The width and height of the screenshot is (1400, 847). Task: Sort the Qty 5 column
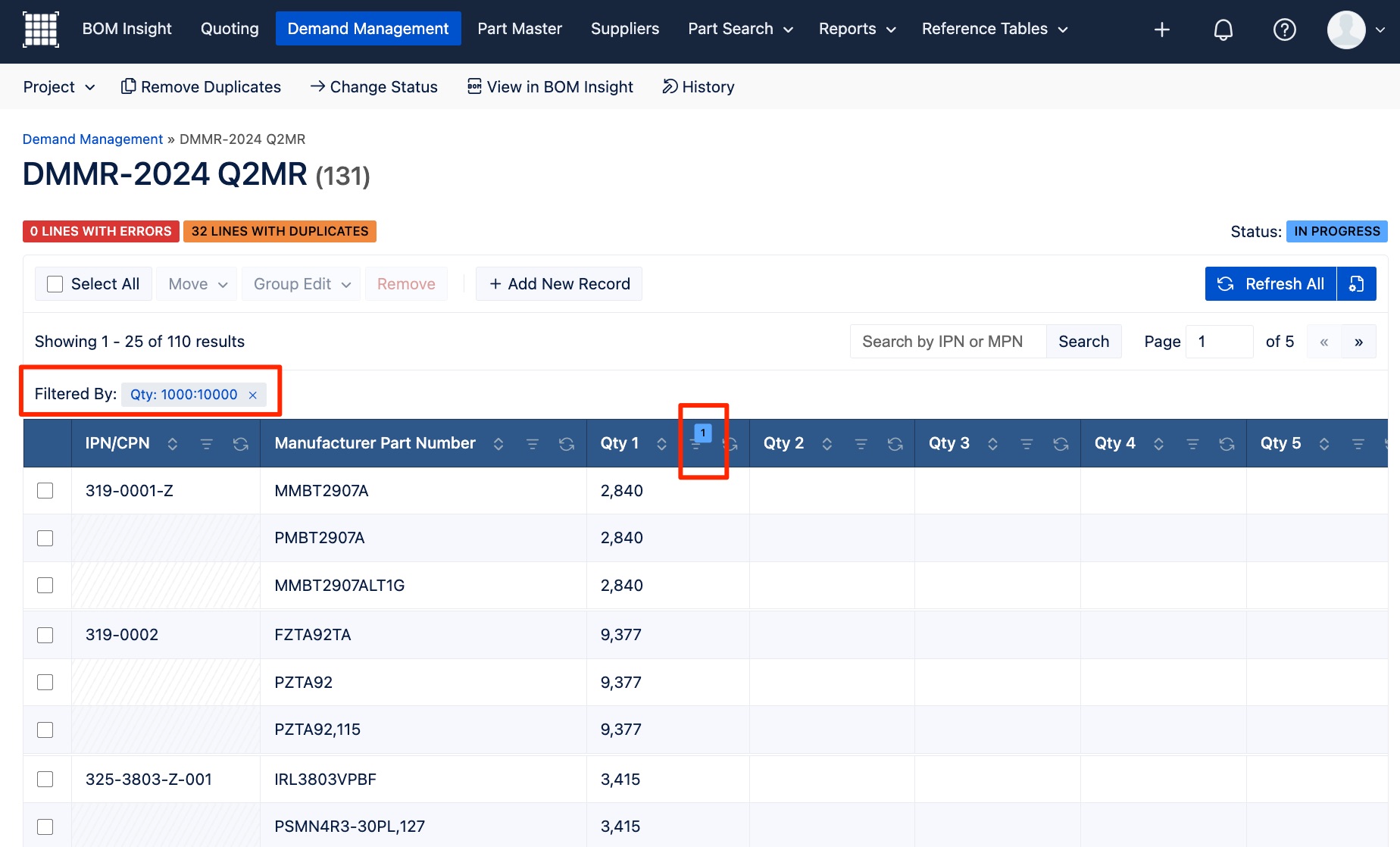pos(1324,444)
